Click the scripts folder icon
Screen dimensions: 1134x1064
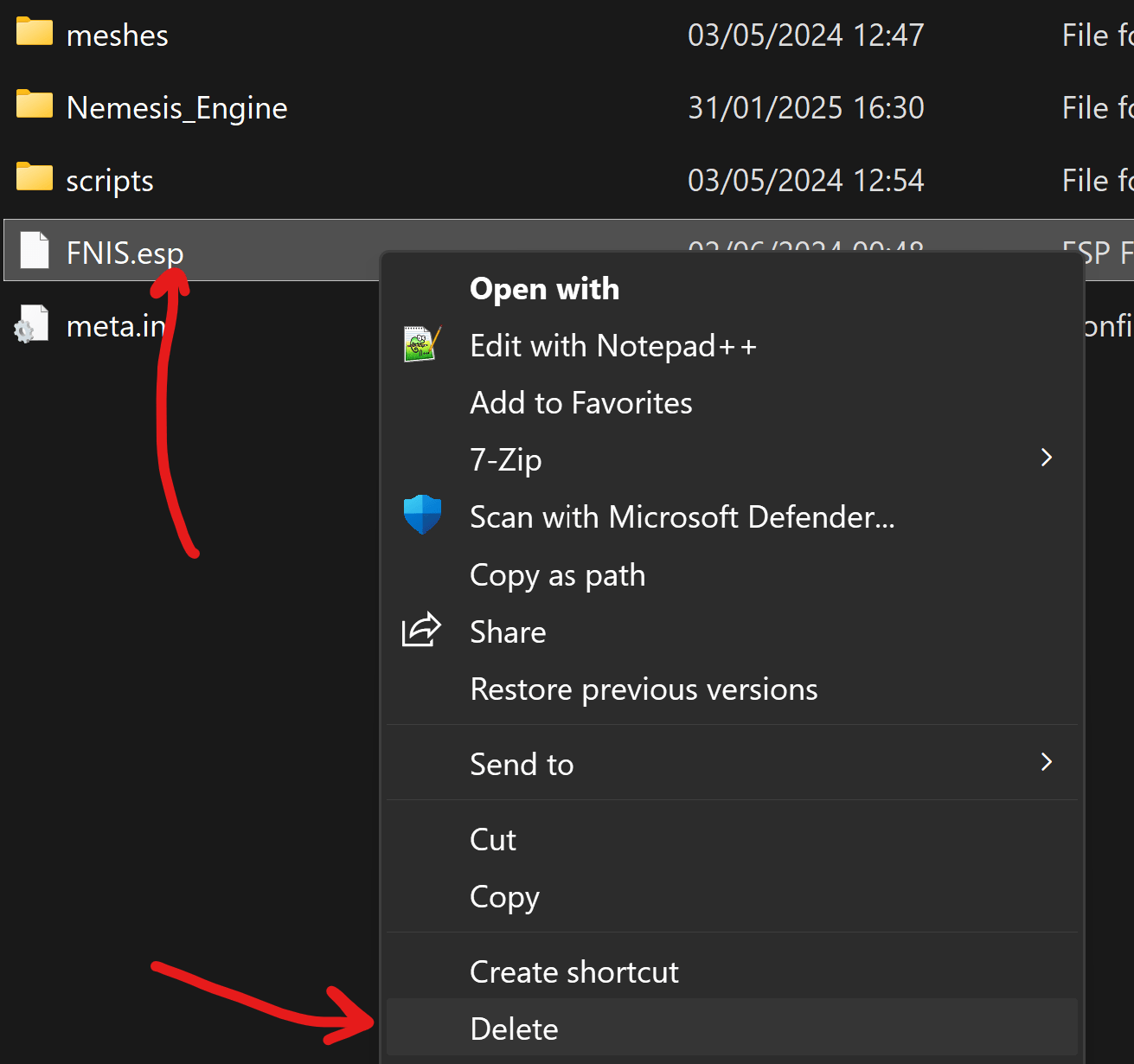(x=35, y=178)
